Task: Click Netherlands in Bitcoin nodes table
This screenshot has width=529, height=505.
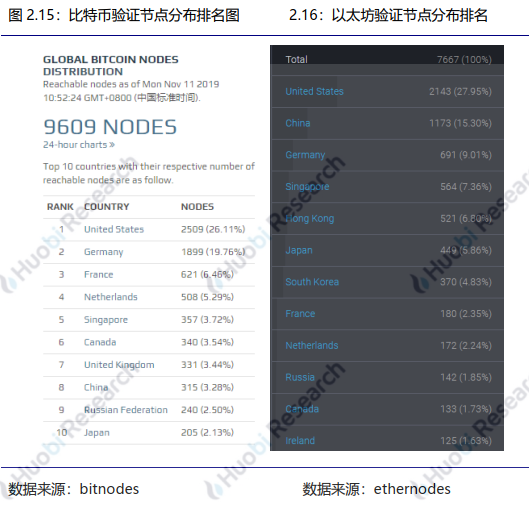Action: point(111,297)
